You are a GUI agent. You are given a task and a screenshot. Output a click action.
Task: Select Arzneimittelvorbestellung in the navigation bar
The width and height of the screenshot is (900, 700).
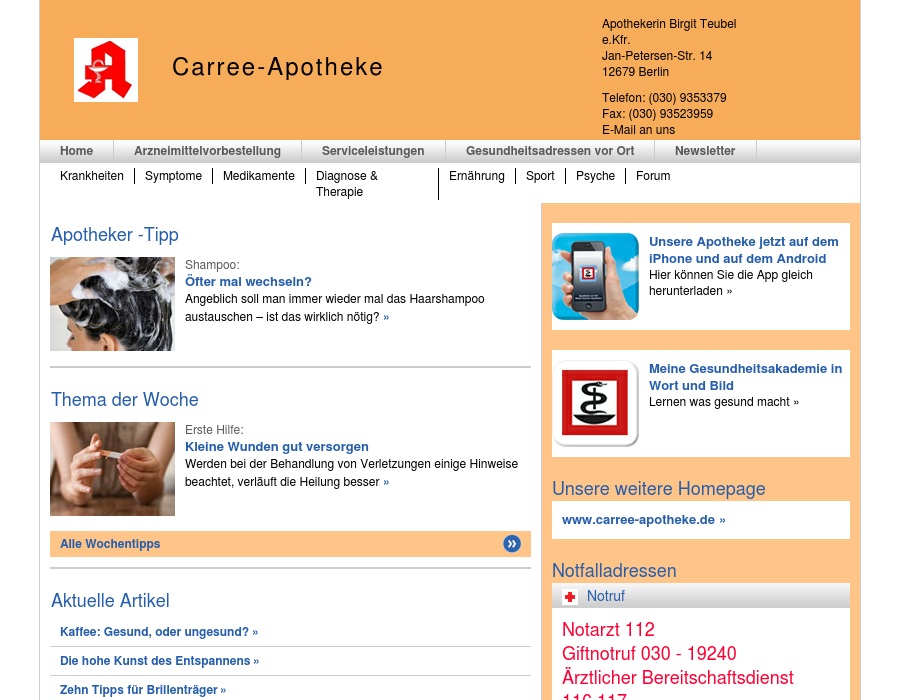[207, 151]
